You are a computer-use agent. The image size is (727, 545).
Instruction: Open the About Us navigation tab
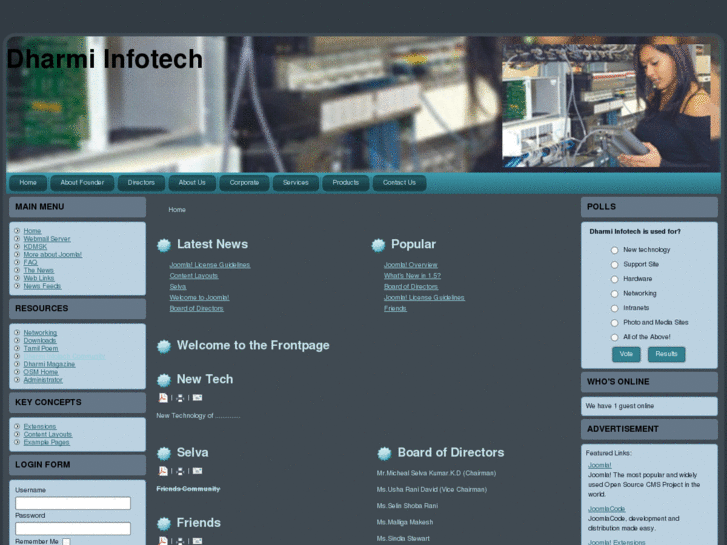pyautogui.click(x=192, y=183)
